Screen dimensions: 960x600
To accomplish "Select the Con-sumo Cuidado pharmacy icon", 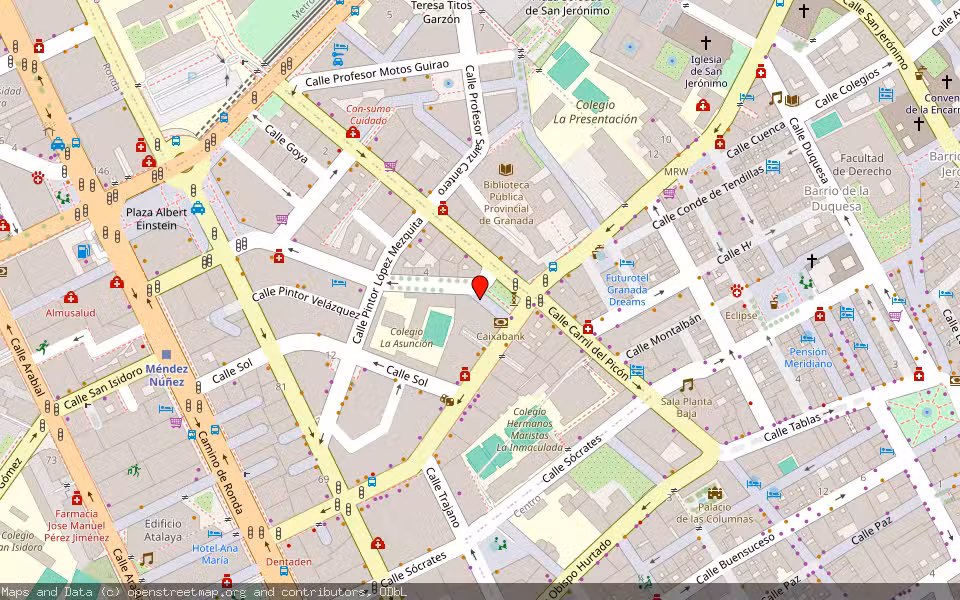I will (x=353, y=132).
